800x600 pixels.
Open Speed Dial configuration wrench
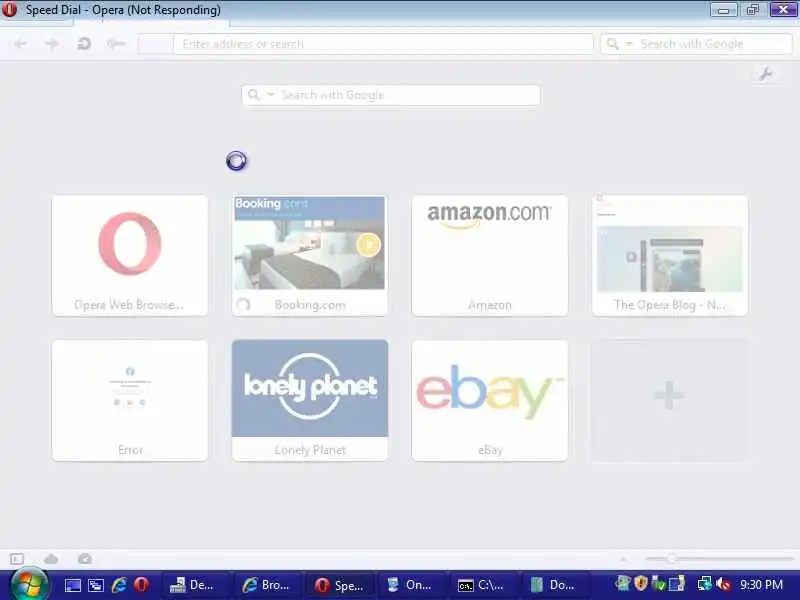click(765, 74)
